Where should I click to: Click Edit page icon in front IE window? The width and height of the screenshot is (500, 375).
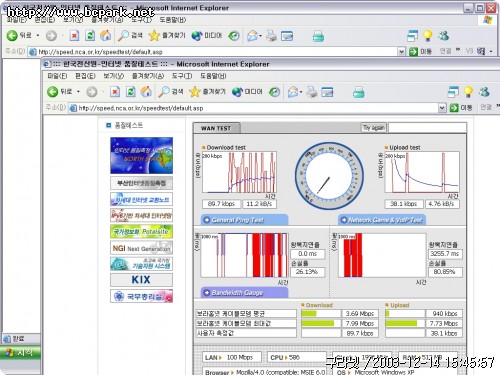327,92
